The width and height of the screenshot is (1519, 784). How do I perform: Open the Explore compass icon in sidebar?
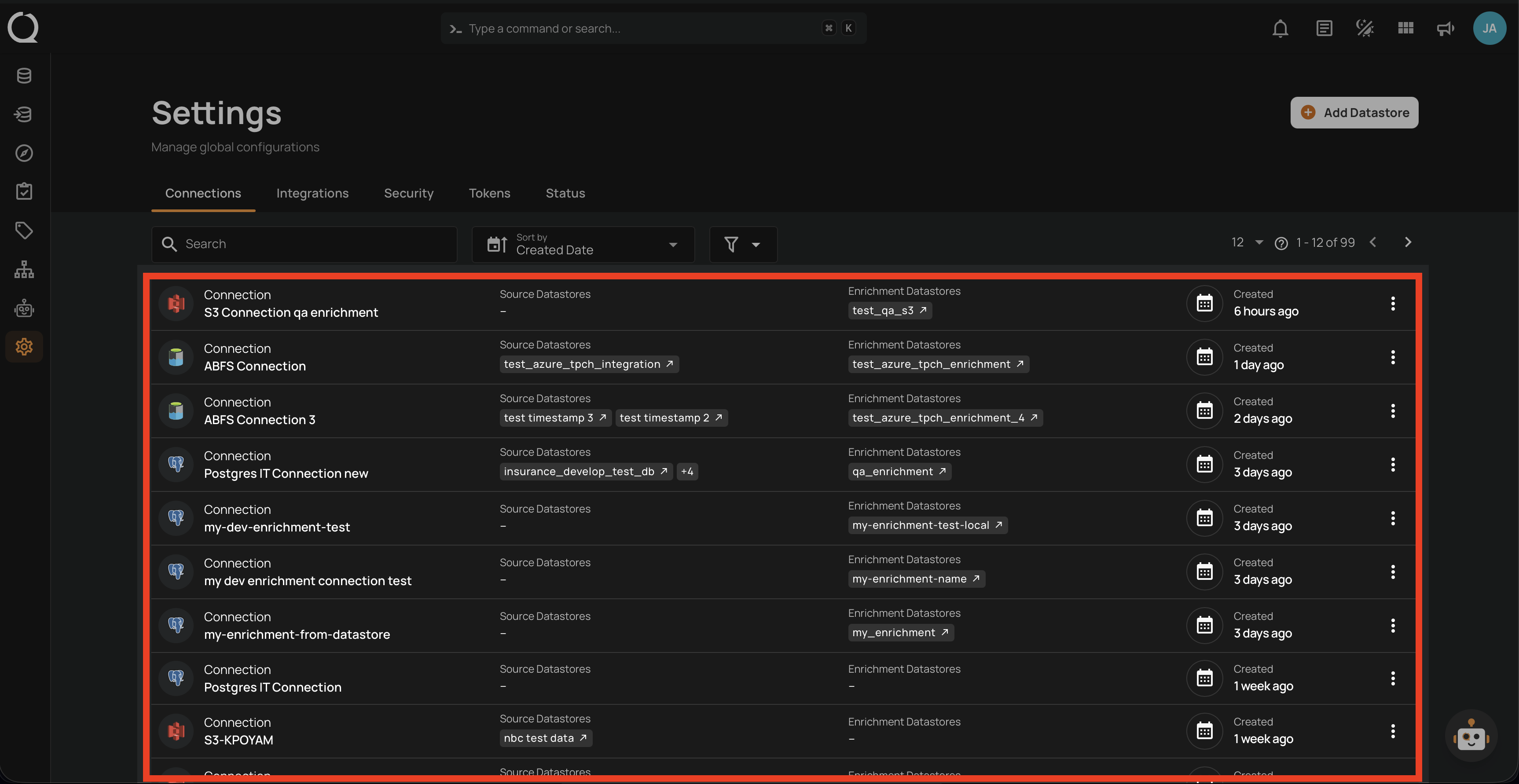[24, 153]
